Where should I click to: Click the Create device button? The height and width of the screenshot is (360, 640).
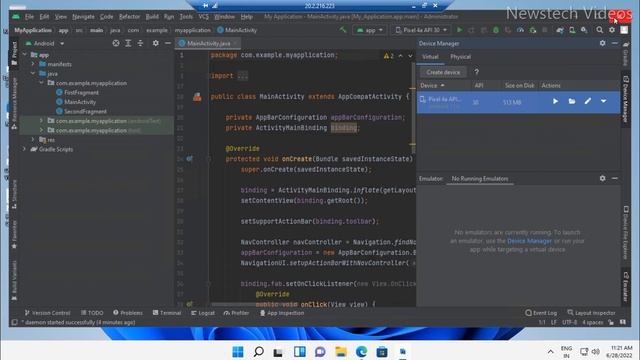443,72
